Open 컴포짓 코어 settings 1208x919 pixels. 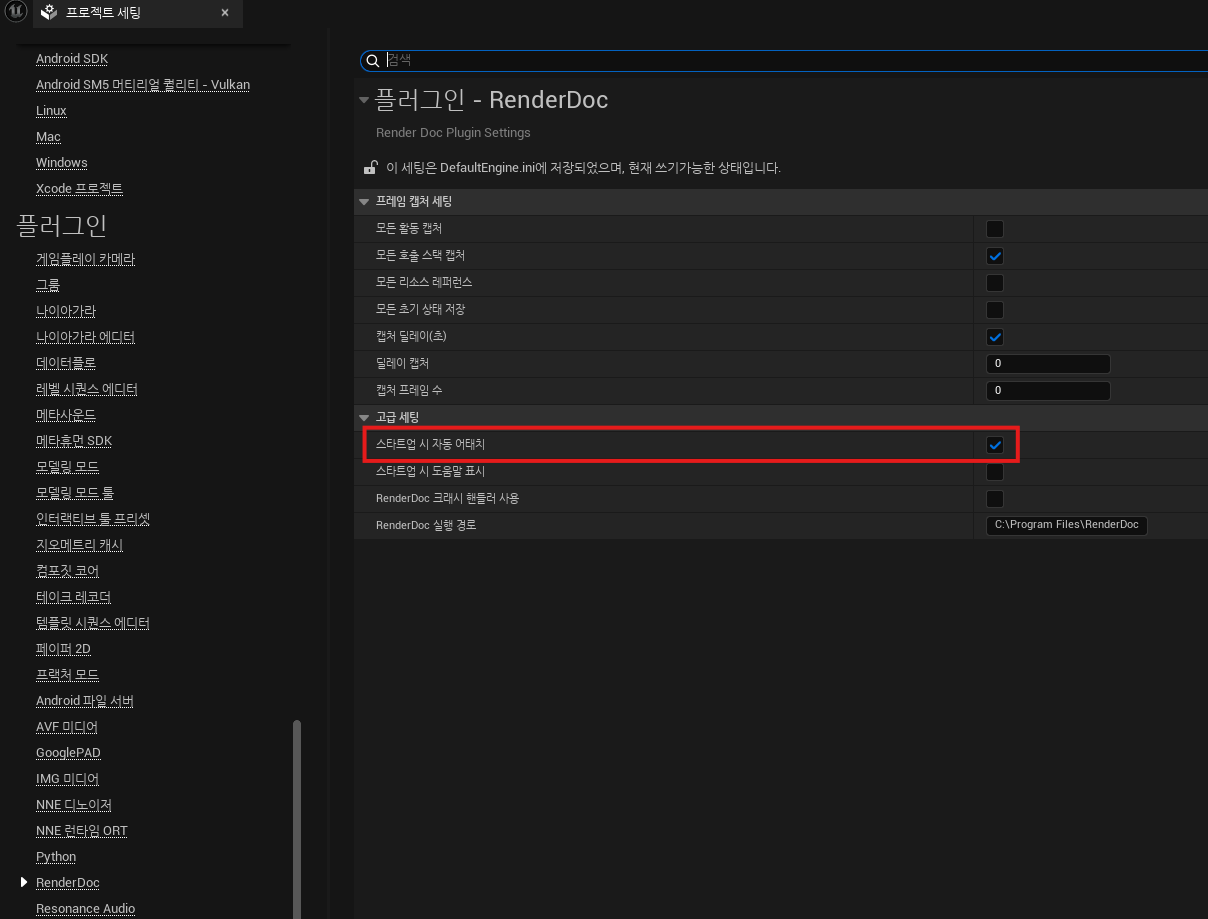click(x=67, y=571)
